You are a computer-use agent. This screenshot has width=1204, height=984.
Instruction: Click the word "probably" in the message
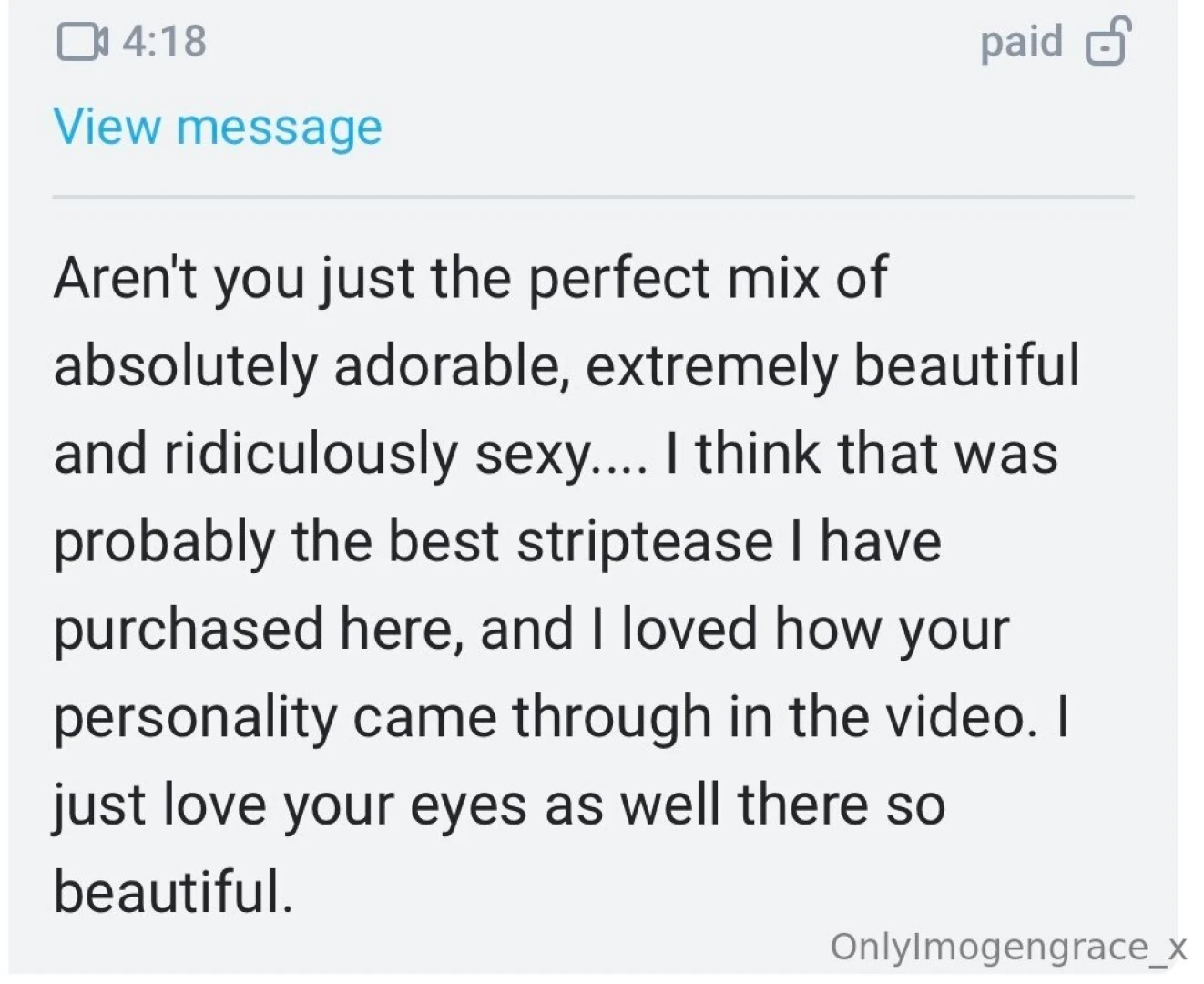click(163, 542)
